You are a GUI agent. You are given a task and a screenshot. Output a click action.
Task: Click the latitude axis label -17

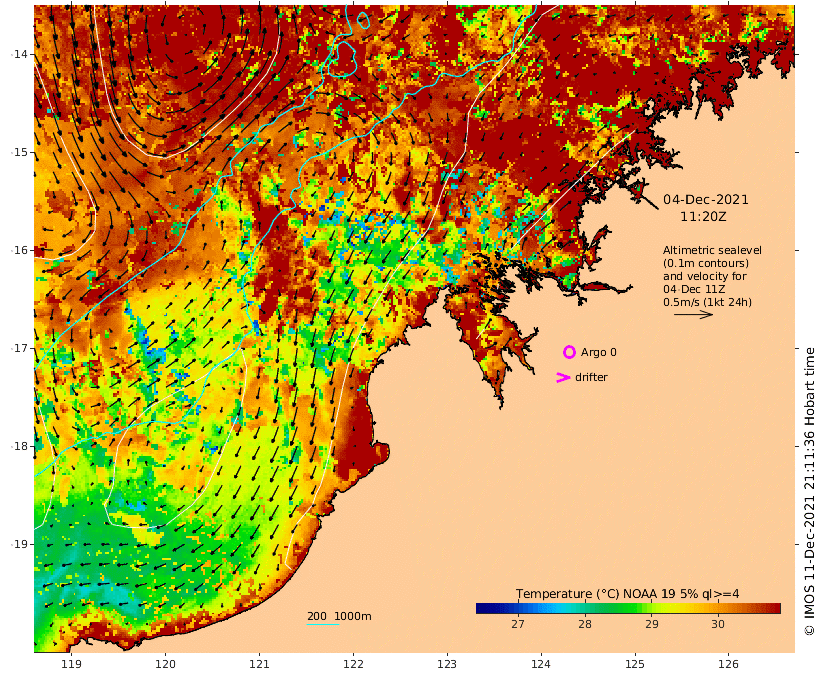click(x=20, y=348)
